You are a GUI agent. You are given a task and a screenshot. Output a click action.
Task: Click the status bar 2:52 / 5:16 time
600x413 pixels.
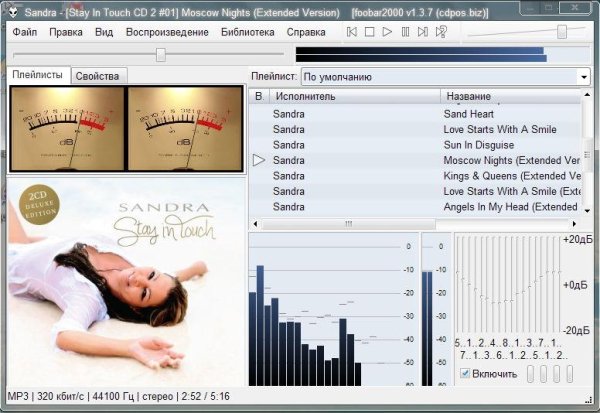pos(205,397)
